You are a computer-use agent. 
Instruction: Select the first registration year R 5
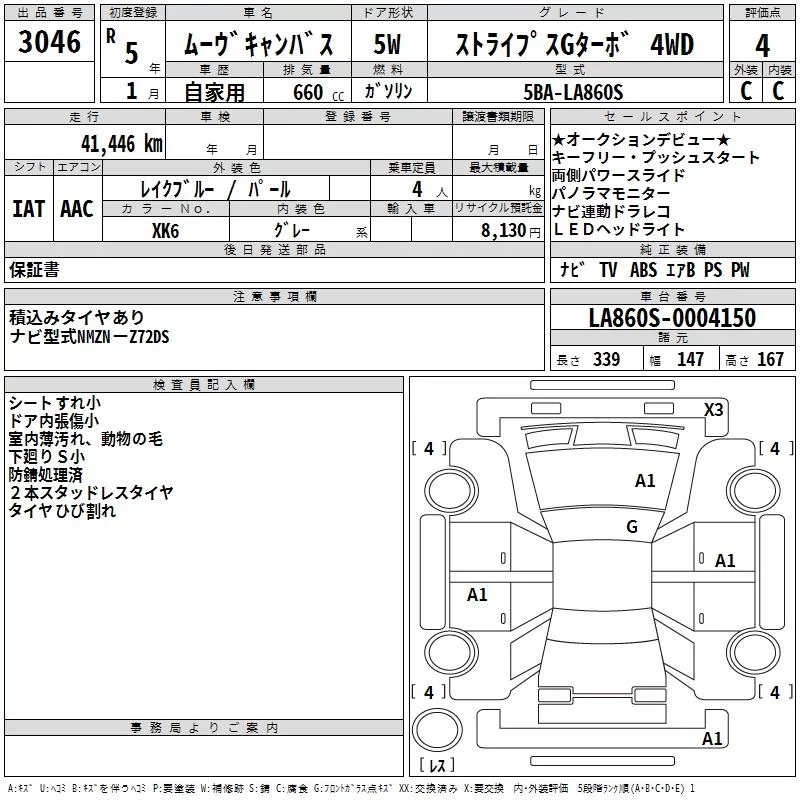(x=122, y=46)
